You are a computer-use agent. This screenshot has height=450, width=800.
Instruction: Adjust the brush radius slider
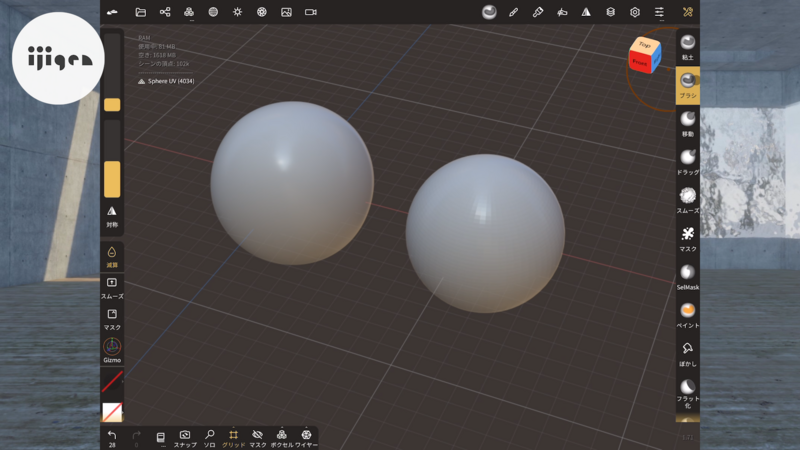pyautogui.click(x=112, y=72)
